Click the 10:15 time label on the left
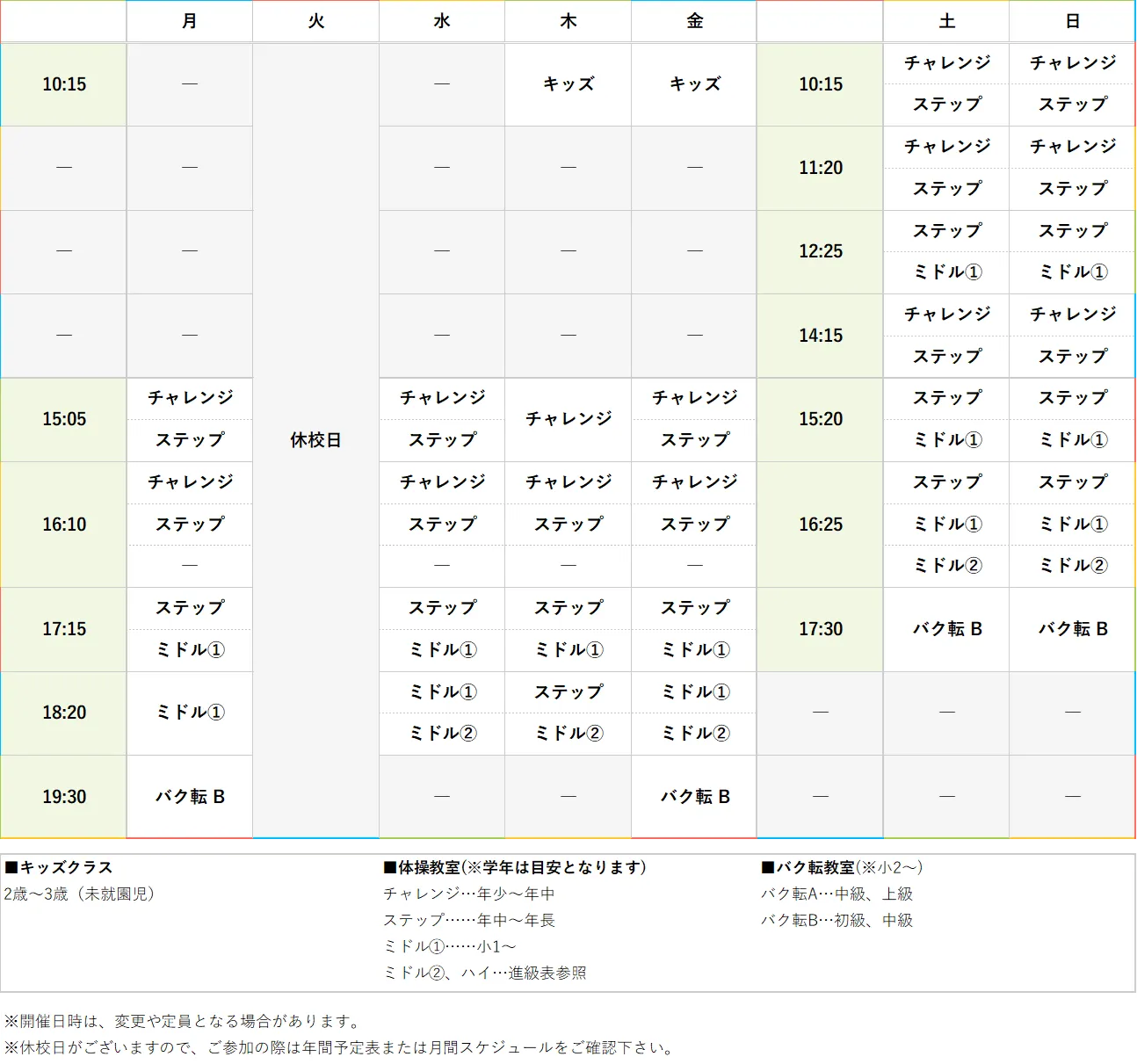This screenshot has height=1064, width=1137. pyautogui.click(x=63, y=84)
